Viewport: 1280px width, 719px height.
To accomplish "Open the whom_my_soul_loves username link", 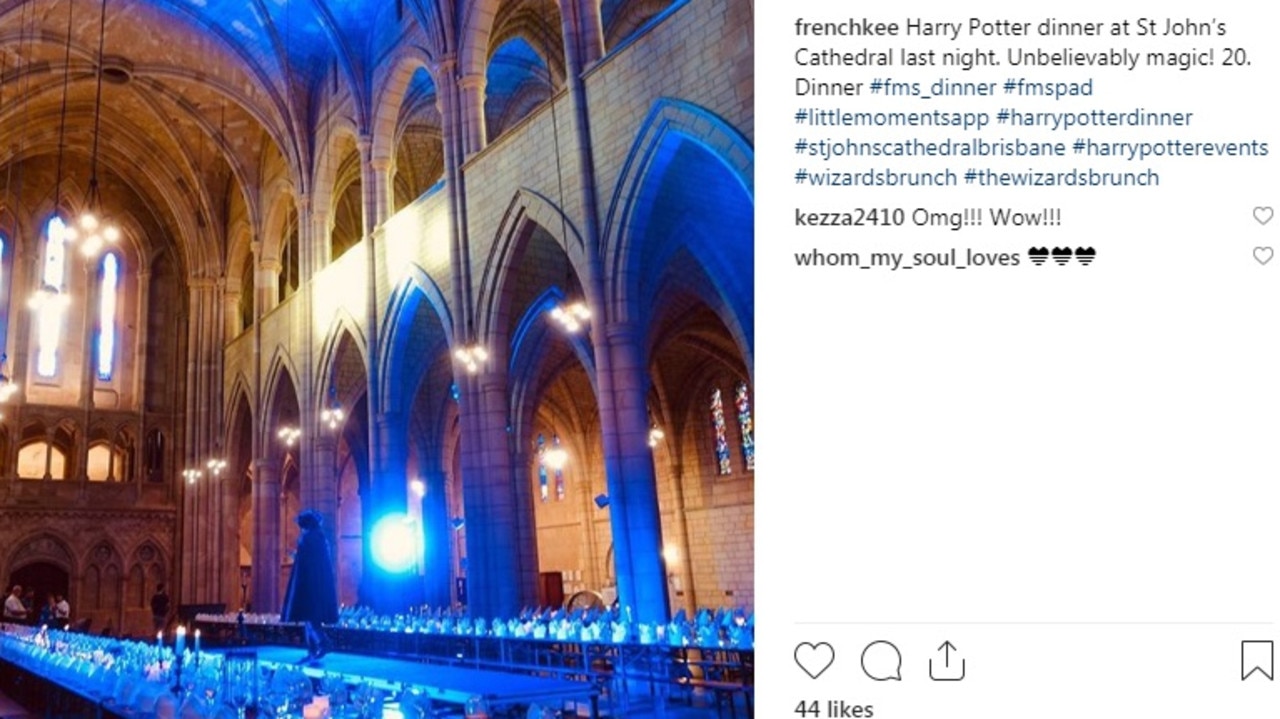I will point(907,257).
